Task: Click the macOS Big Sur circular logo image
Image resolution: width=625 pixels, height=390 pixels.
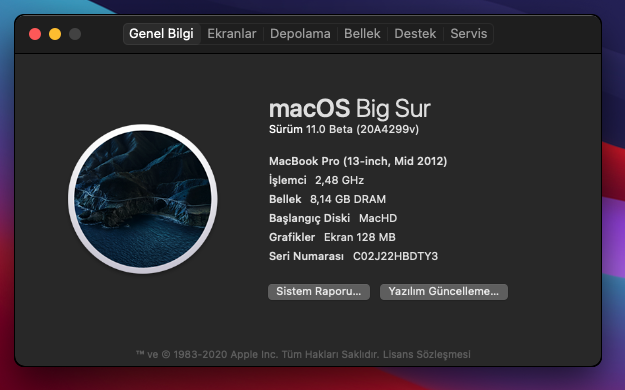Action: (x=143, y=199)
